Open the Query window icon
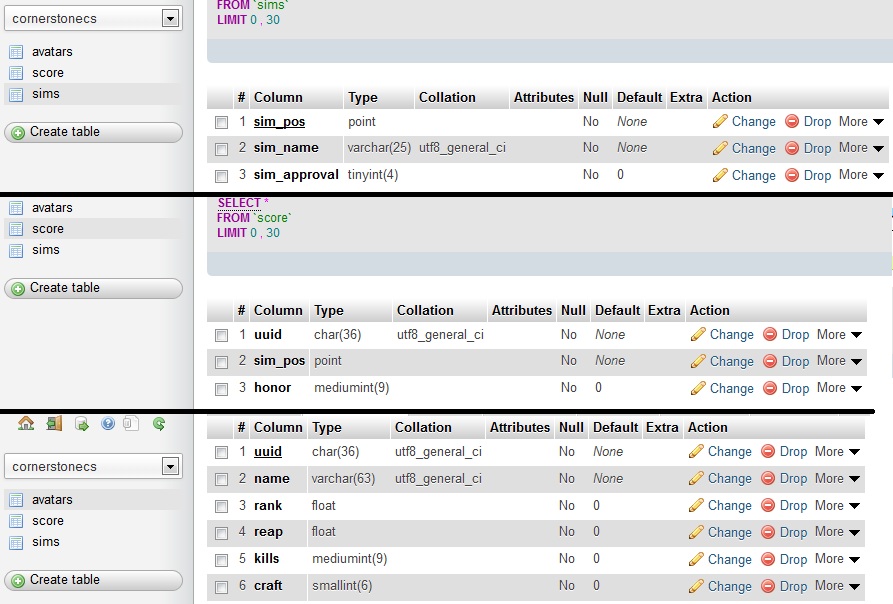The height and width of the screenshot is (604, 893). coord(82,424)
